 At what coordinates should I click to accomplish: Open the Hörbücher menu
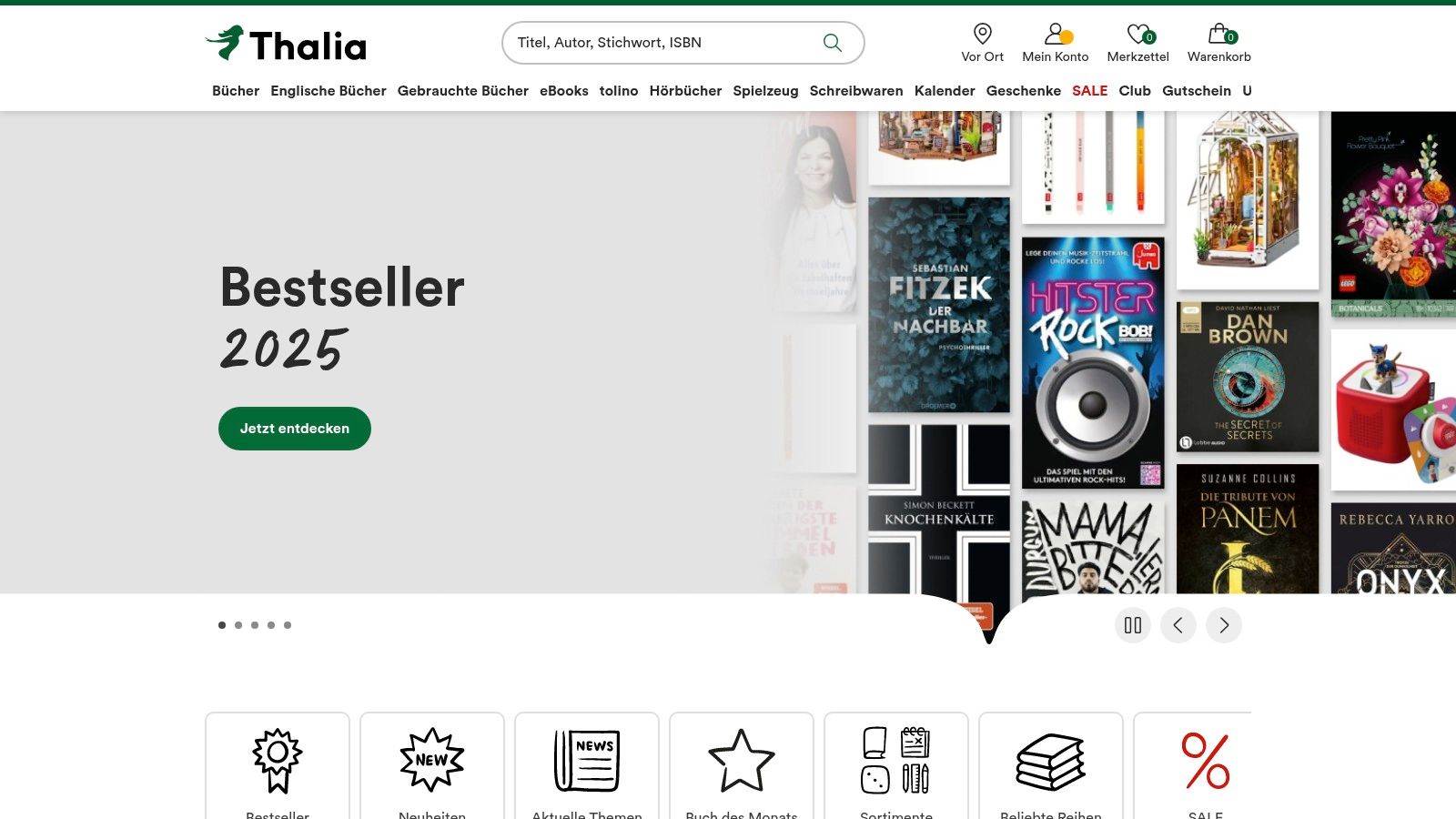tap(685, 91)
